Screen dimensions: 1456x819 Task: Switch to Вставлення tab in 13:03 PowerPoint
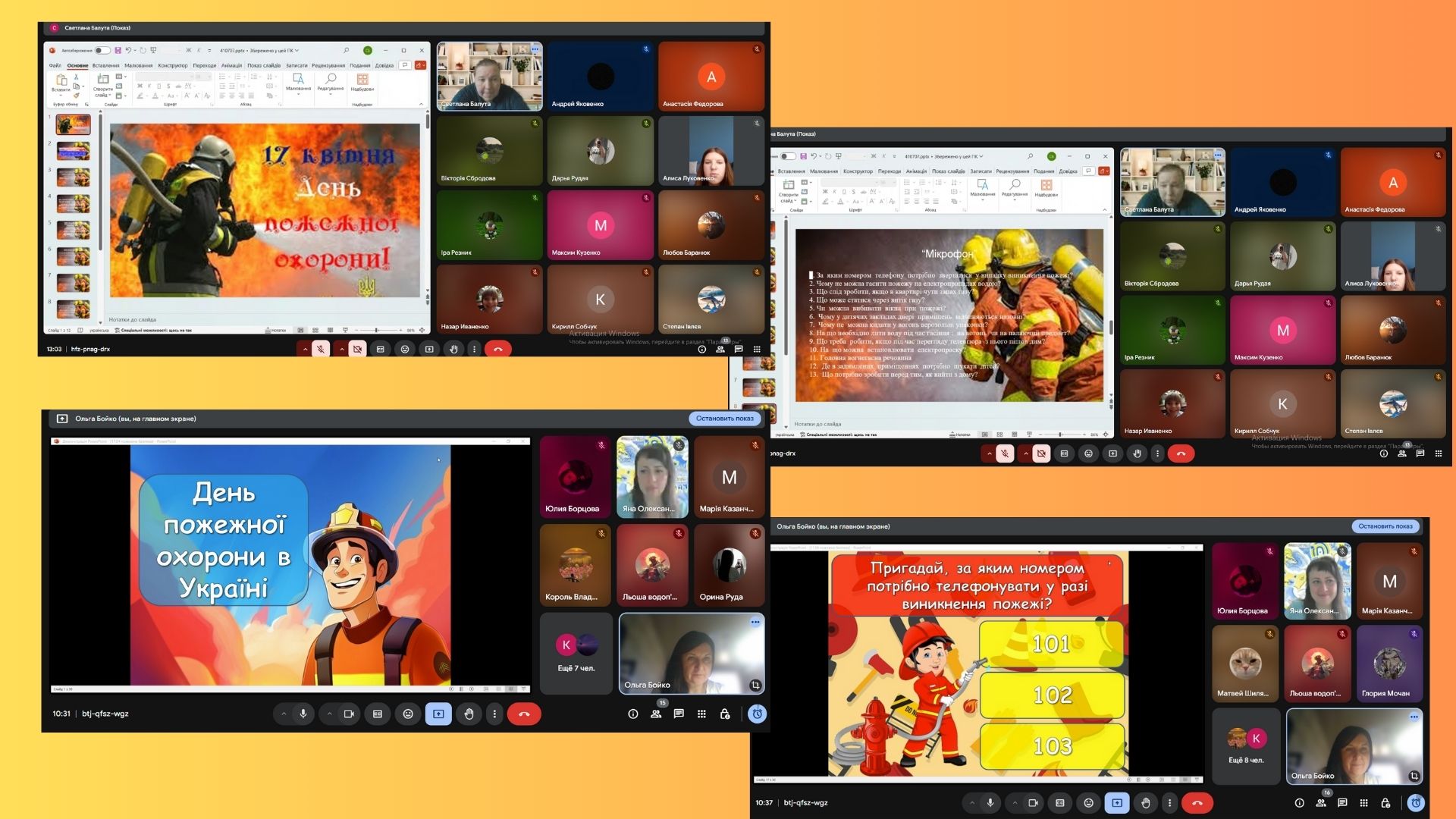point(105,65)
